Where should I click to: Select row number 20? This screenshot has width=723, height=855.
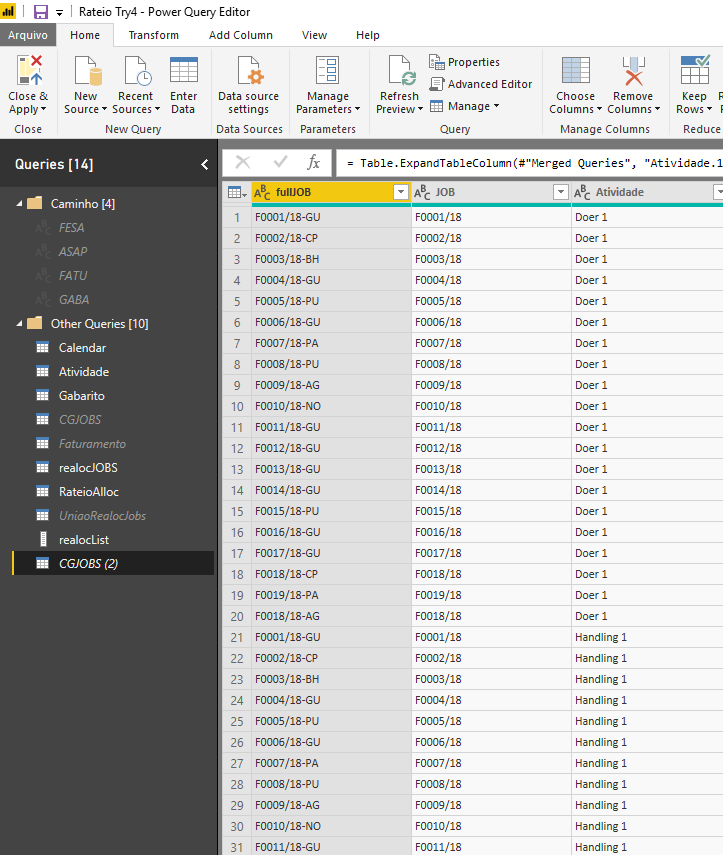[237, 616]
